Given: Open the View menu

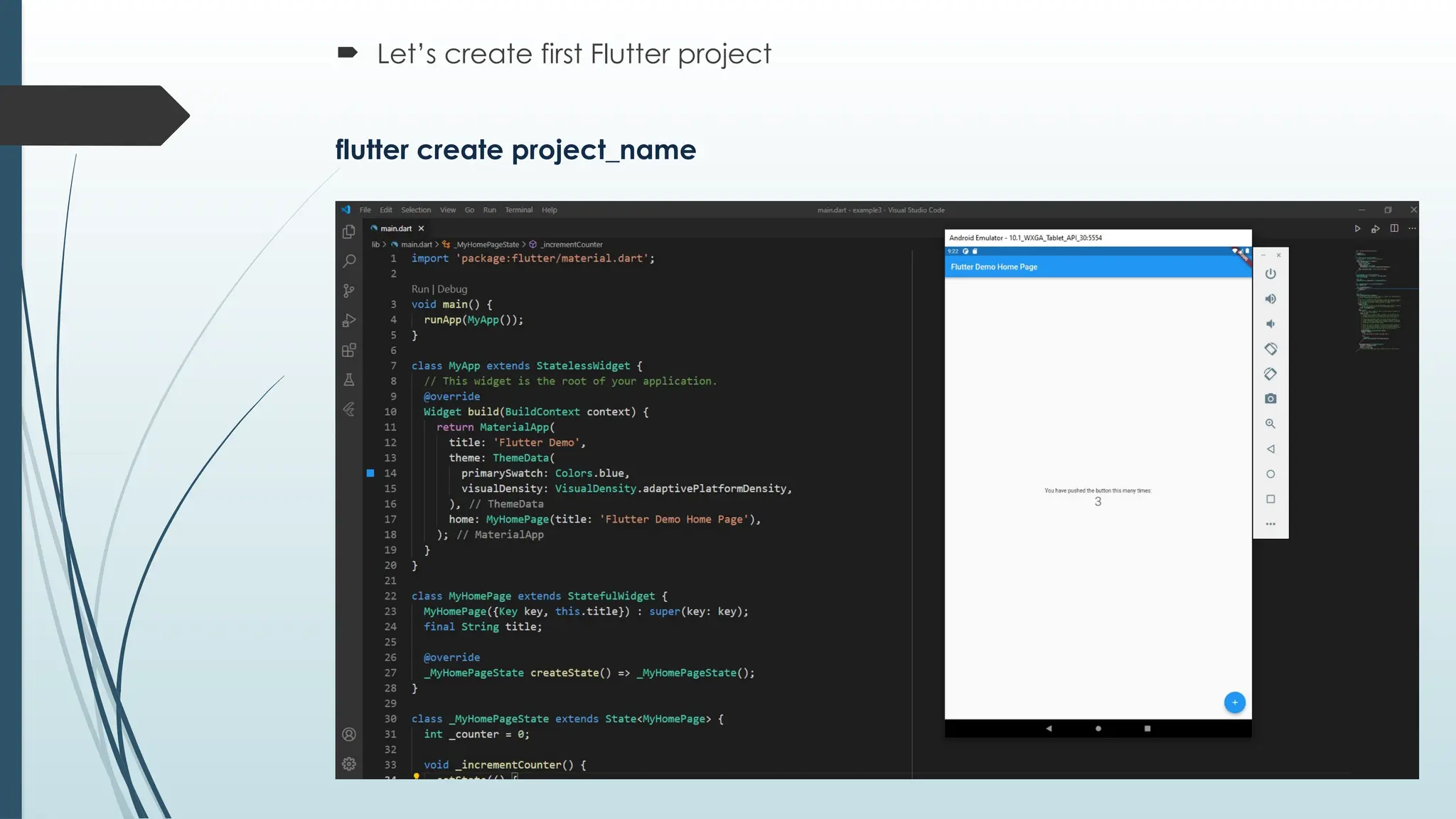Looking at the screenshot, I should pos(448,210).
